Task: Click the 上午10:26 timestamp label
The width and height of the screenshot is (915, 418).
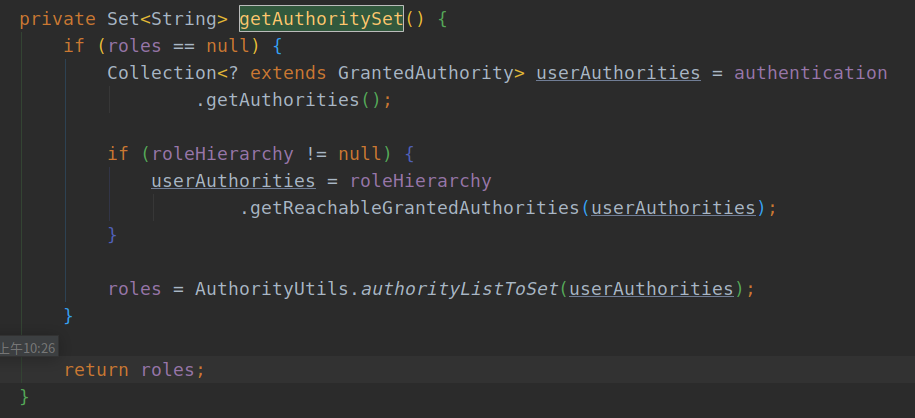Action: [x=28, y=349]
